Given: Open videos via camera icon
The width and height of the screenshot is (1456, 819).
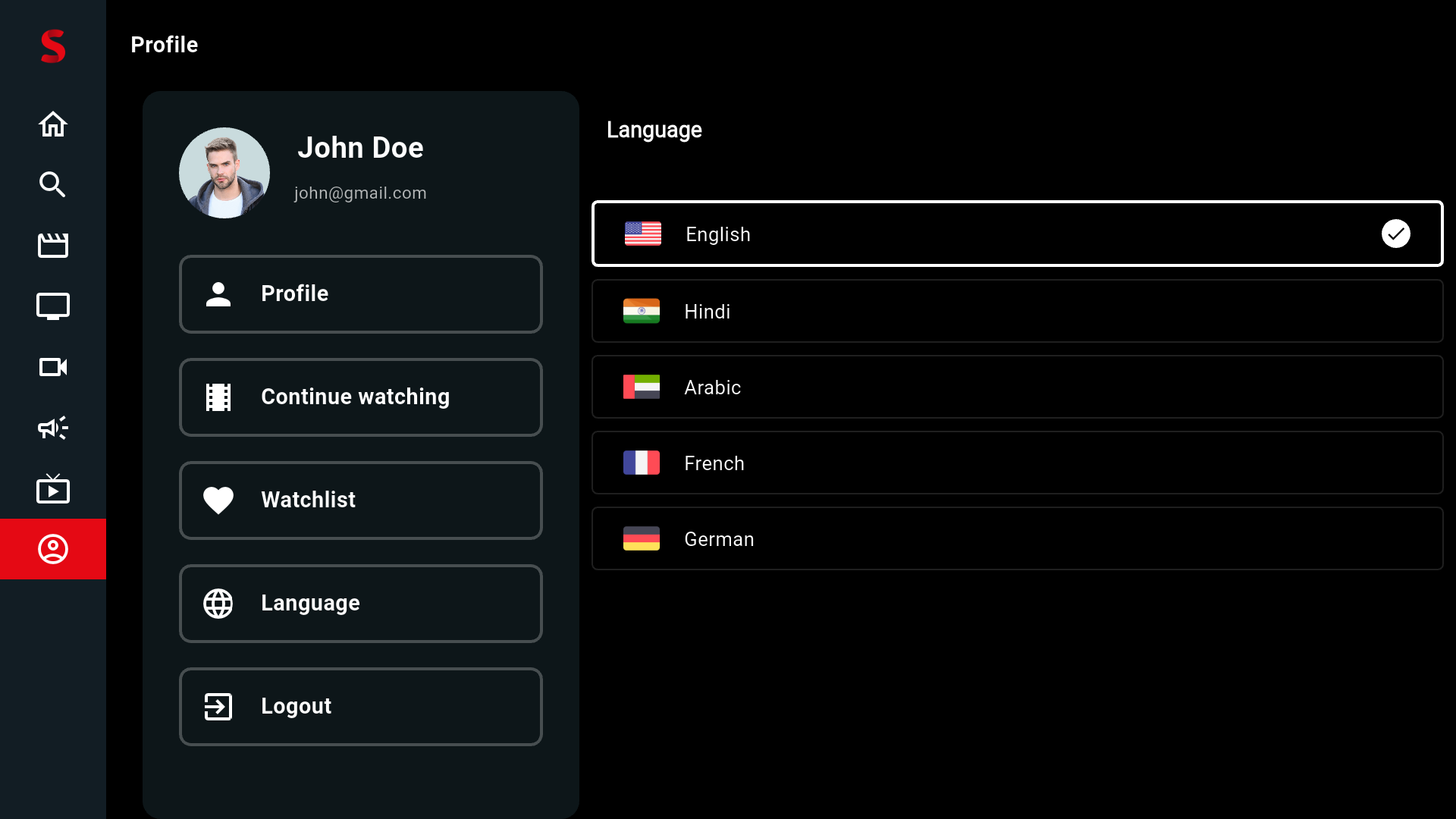Looking at the screenshot, I should (x=52, y=367).
